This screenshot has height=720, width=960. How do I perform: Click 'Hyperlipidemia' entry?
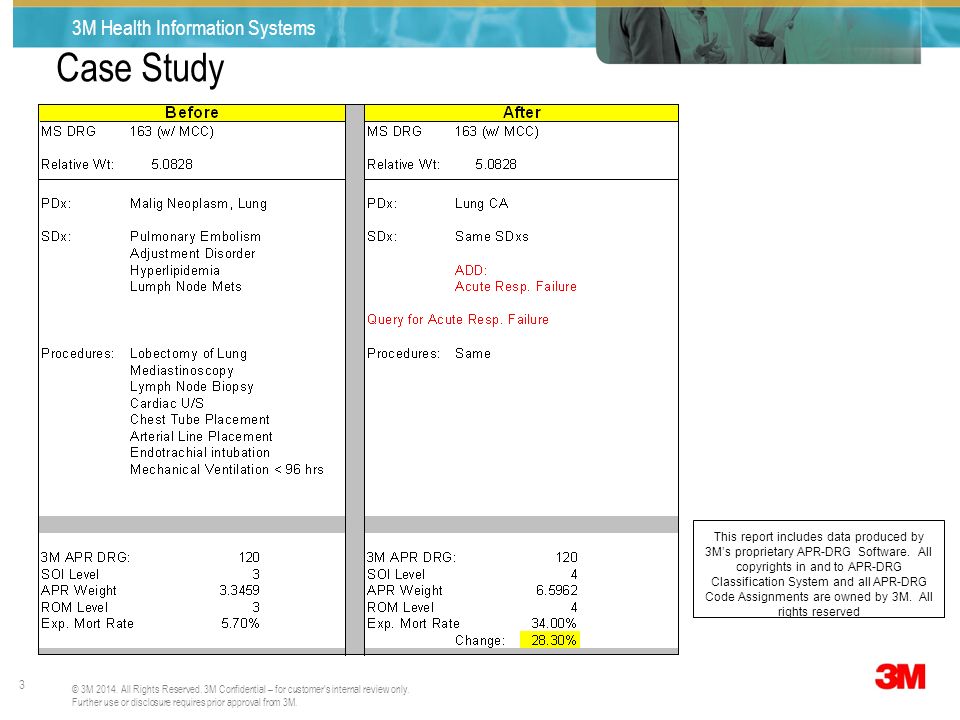click(174, 271)
